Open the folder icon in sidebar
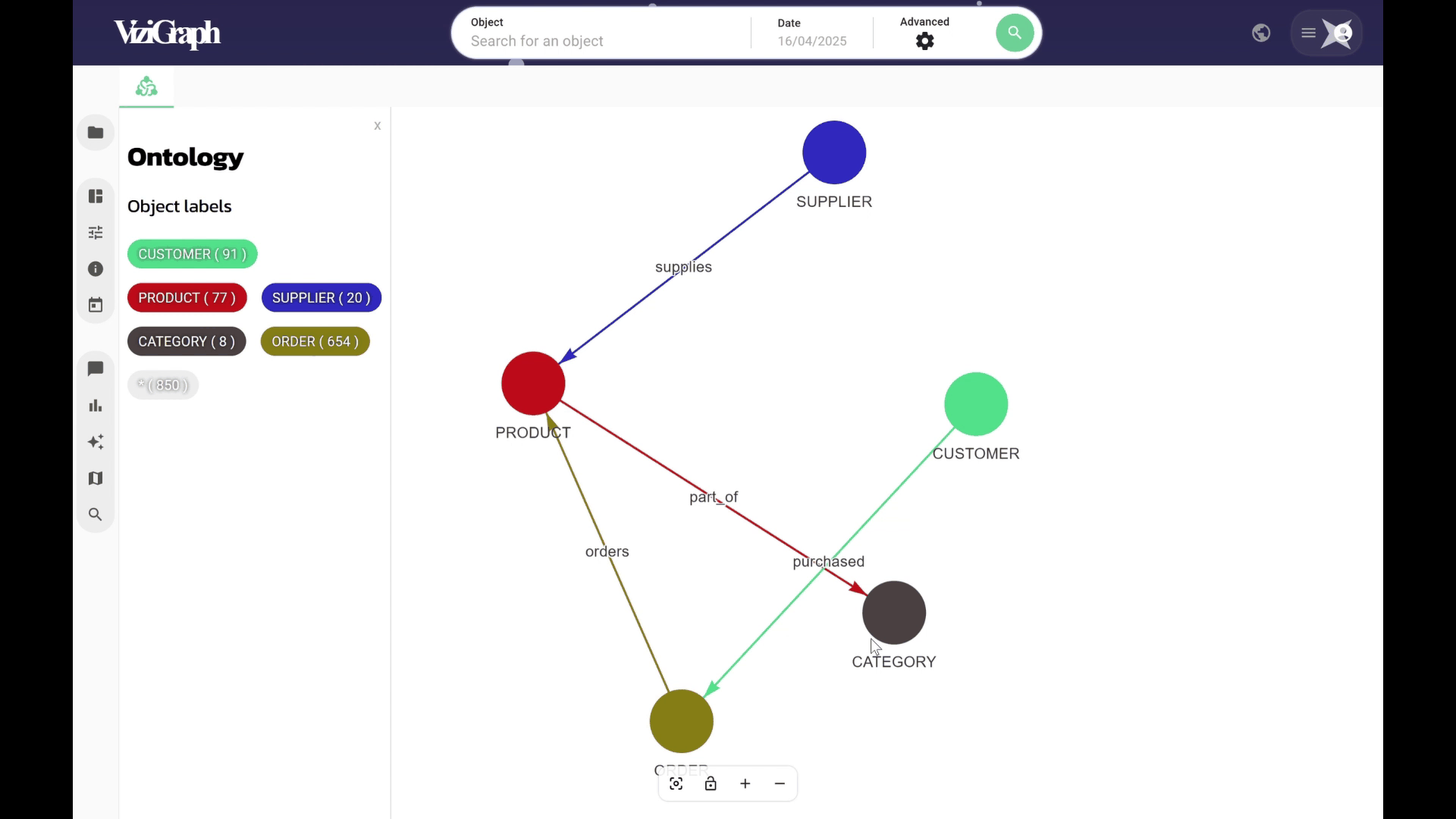The height and width of the screenshot is (819, 1456). [x=96, y=132]
